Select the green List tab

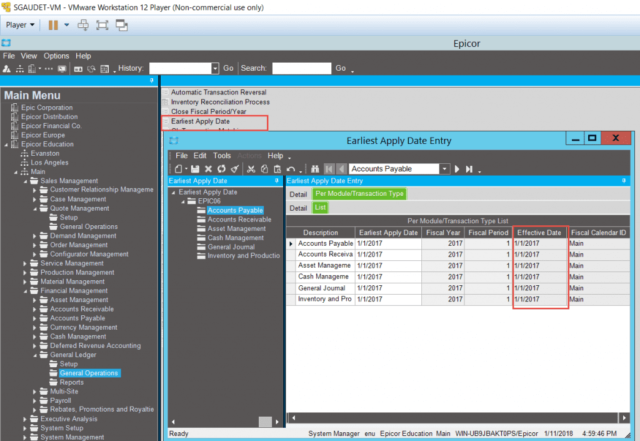pos(320,207)
